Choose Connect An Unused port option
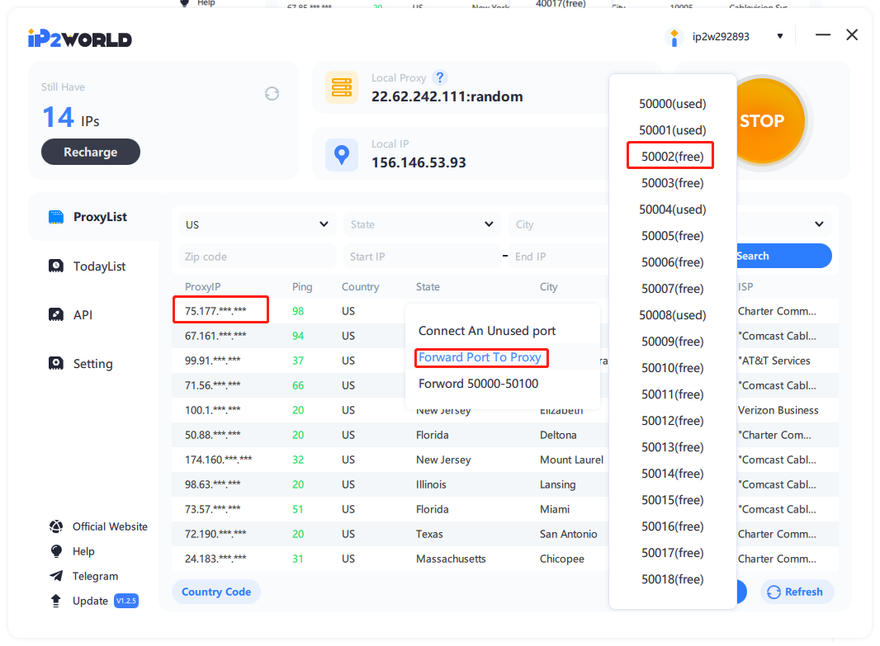This screenshot has width=880, height=646. click(486, 331)
